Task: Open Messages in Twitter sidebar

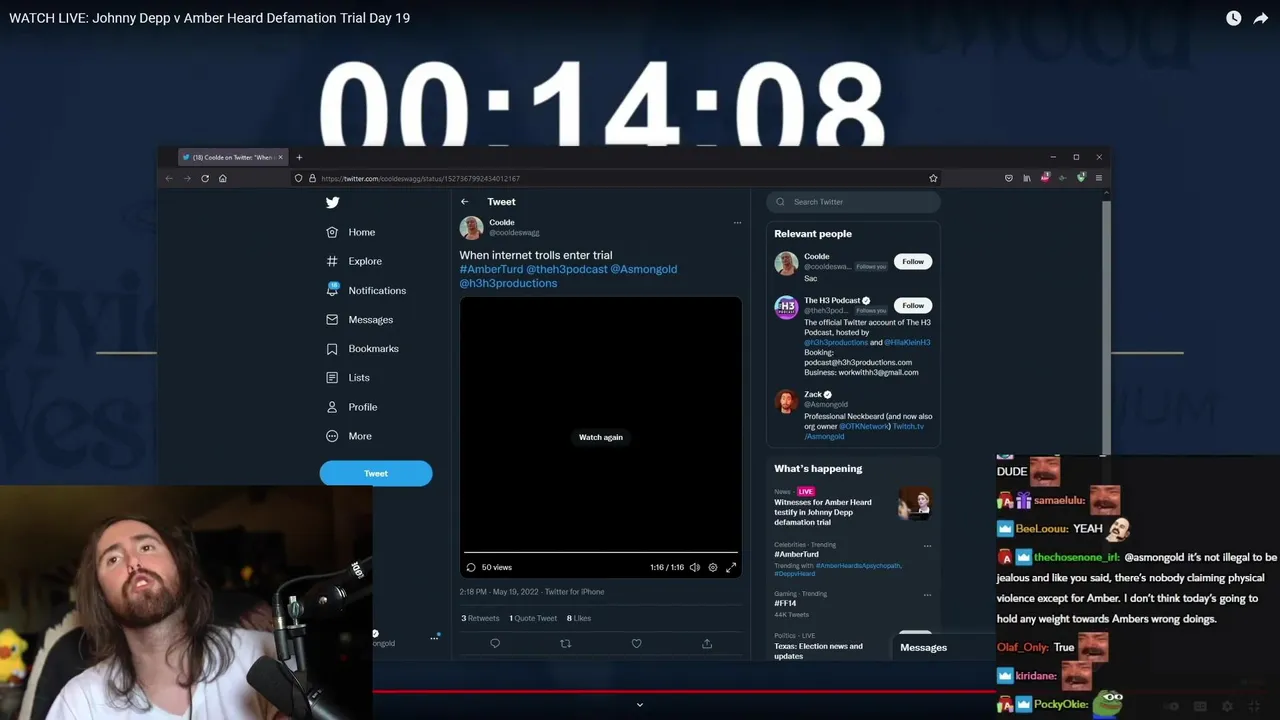Action: pos(359,320)
